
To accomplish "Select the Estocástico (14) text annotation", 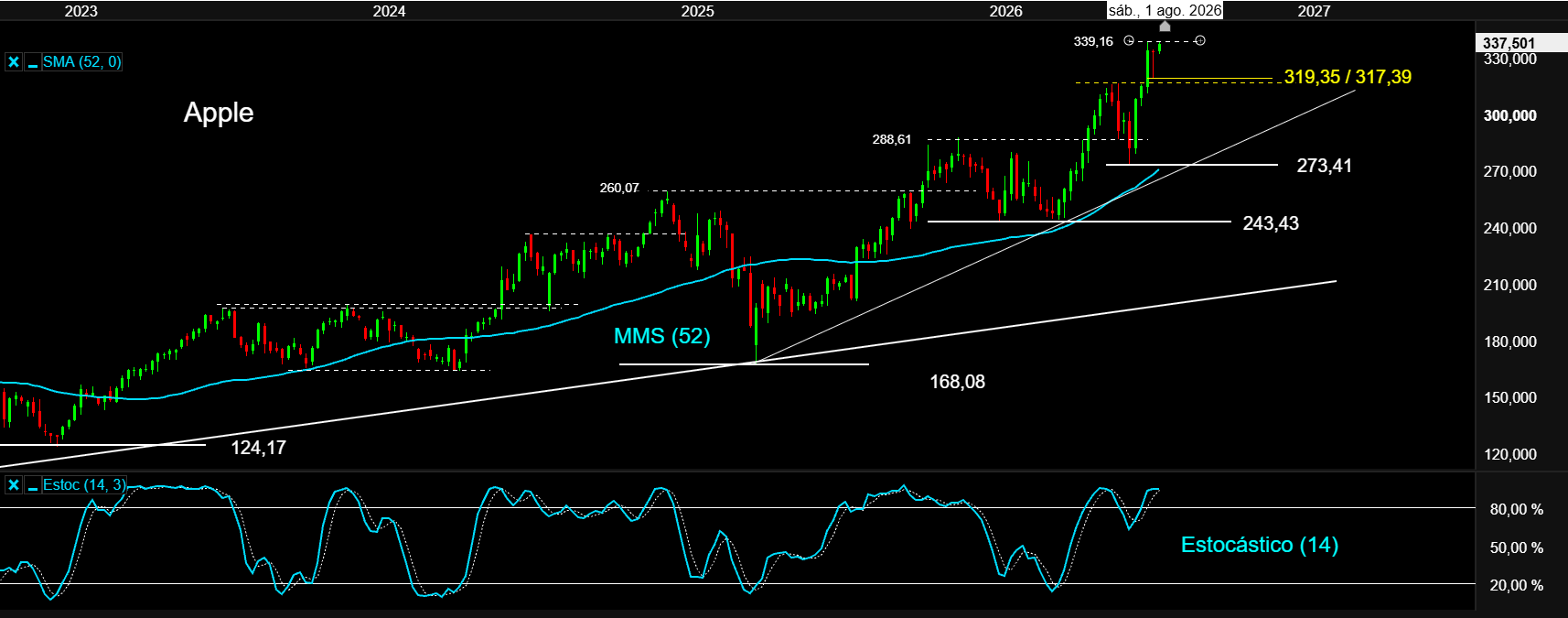I will (1260, 545).
